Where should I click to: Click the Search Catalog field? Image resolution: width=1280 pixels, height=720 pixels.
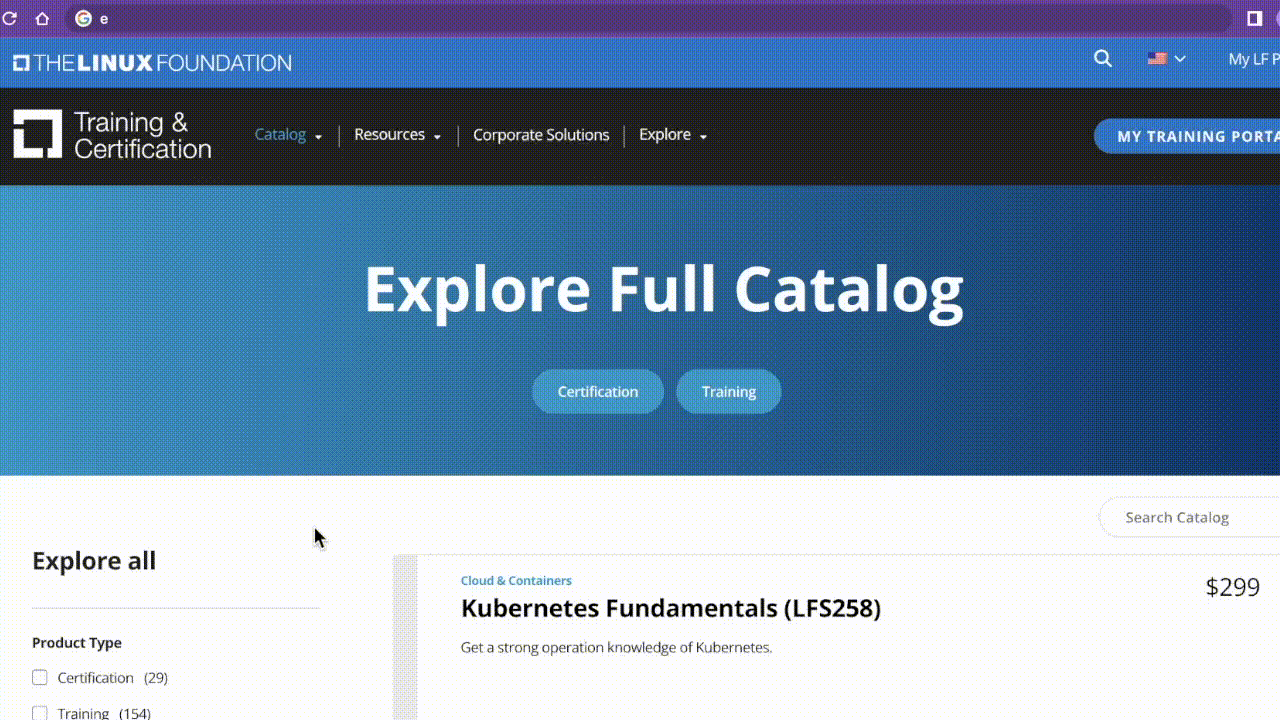click(1189, 517)
